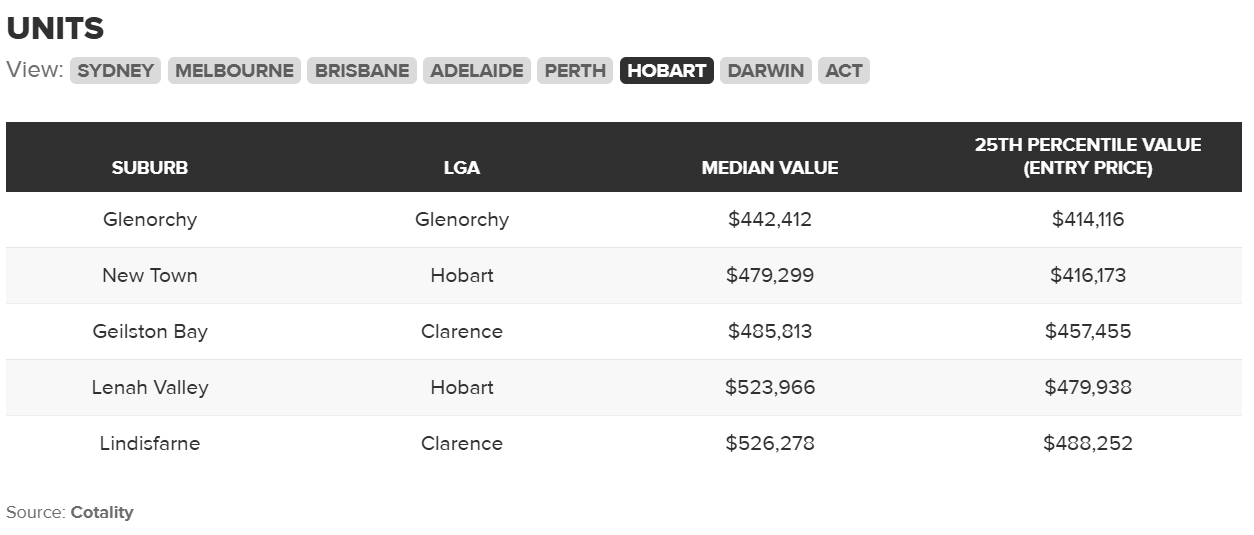
Task: View ACT unit values
Action: (844, 71)
